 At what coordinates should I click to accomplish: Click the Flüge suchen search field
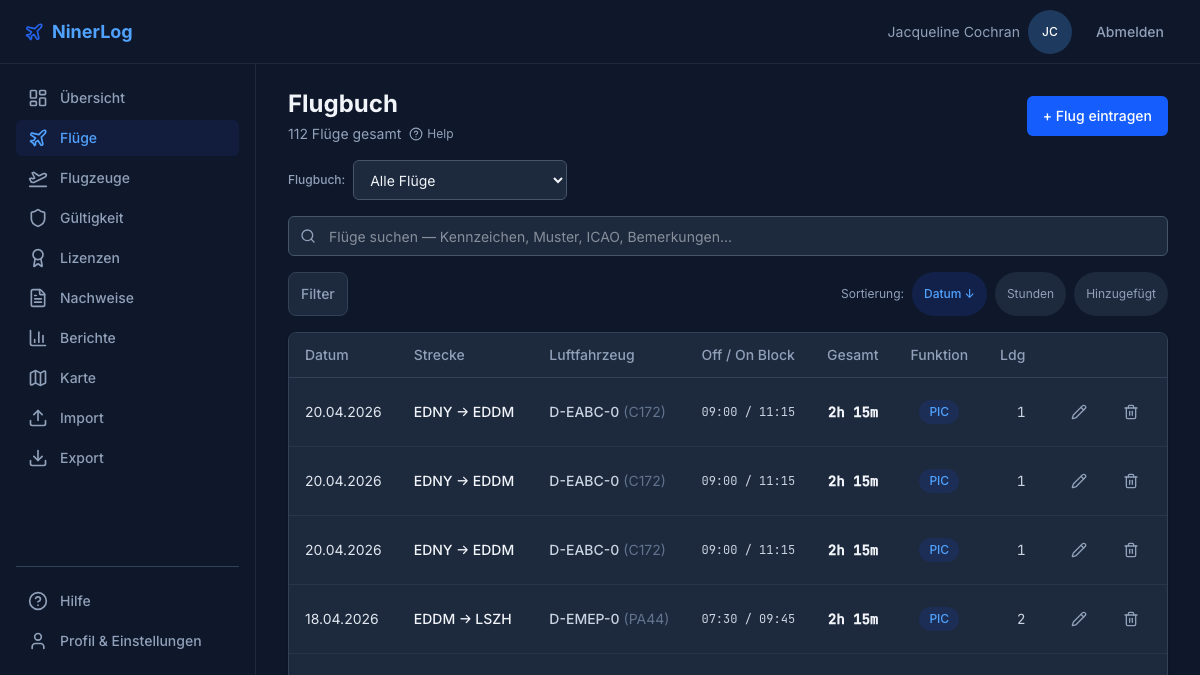tap(728, 236)
